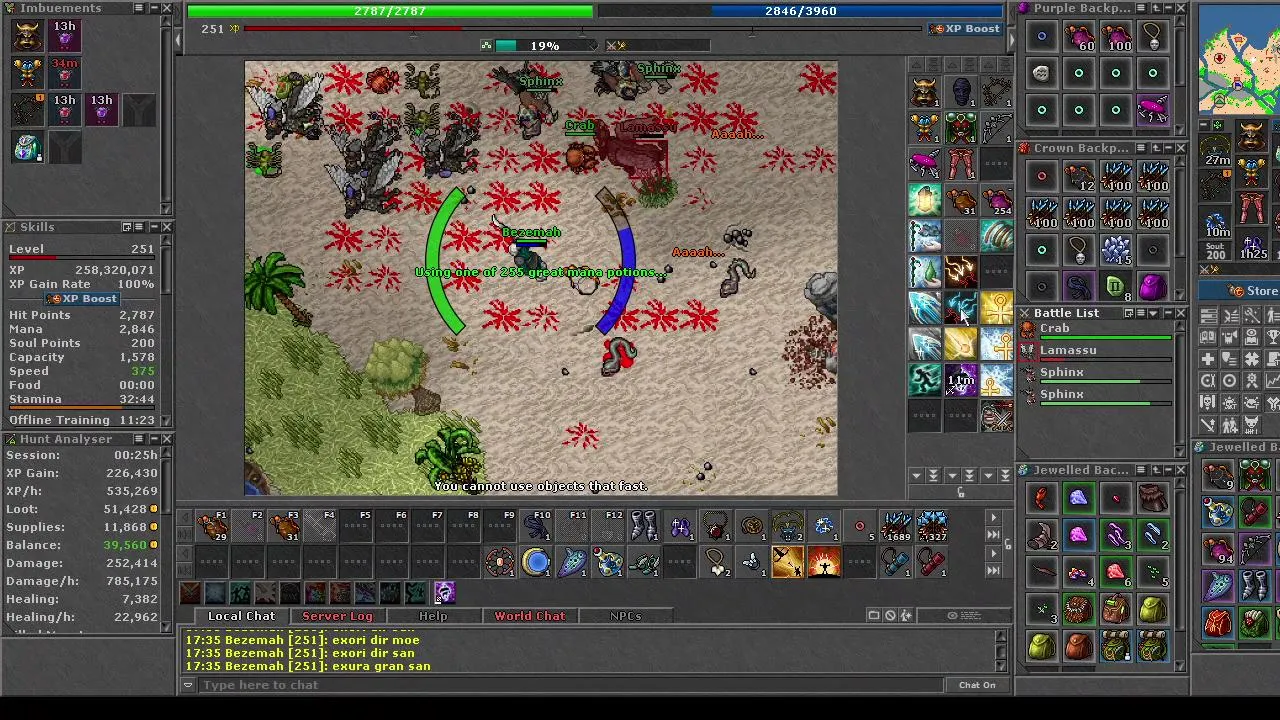Use the F1 hotkey potion slot
This screenshot has height=720, width=1280.
point(213,526)
